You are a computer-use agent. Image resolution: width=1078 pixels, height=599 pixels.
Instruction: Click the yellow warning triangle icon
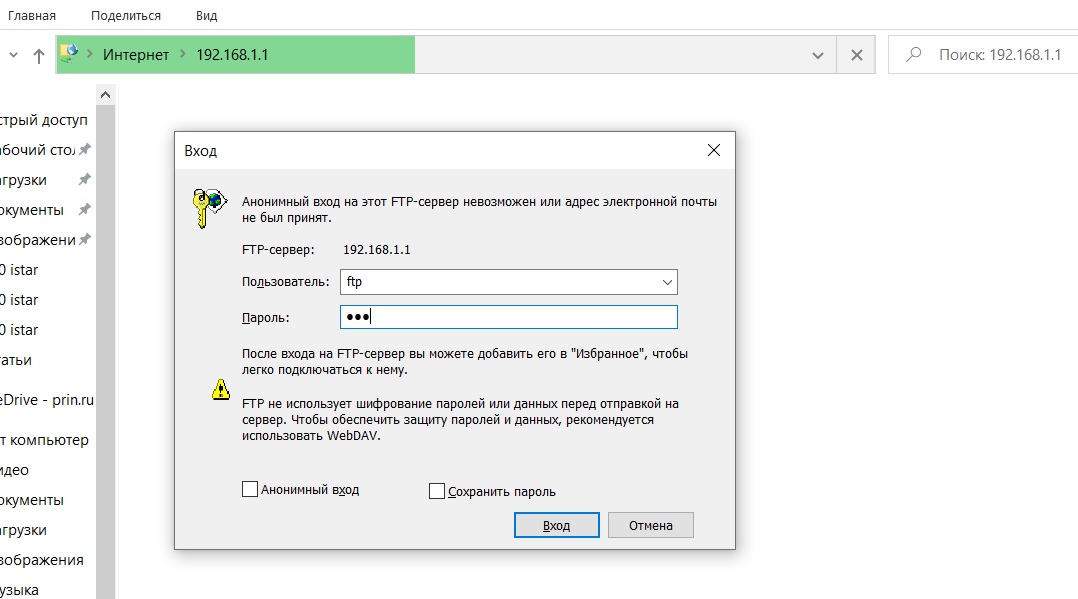click(x=221, y=389)
